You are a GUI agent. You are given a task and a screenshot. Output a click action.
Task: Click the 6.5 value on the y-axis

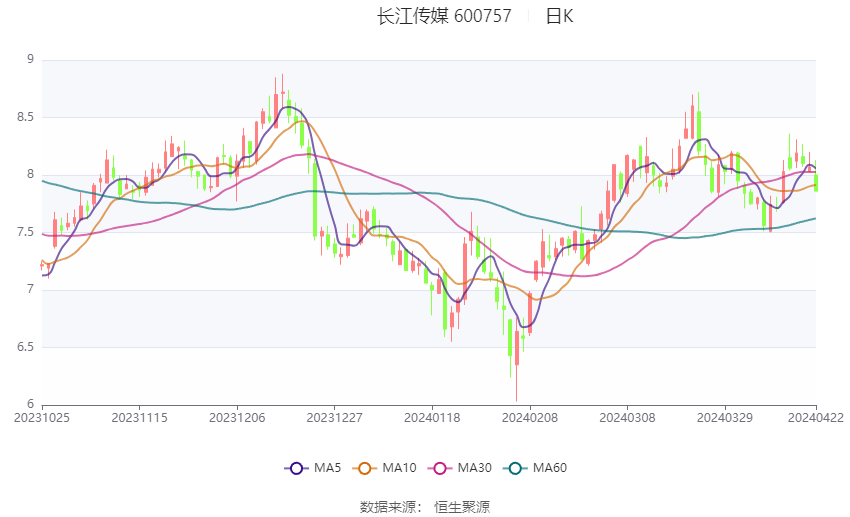25,347
